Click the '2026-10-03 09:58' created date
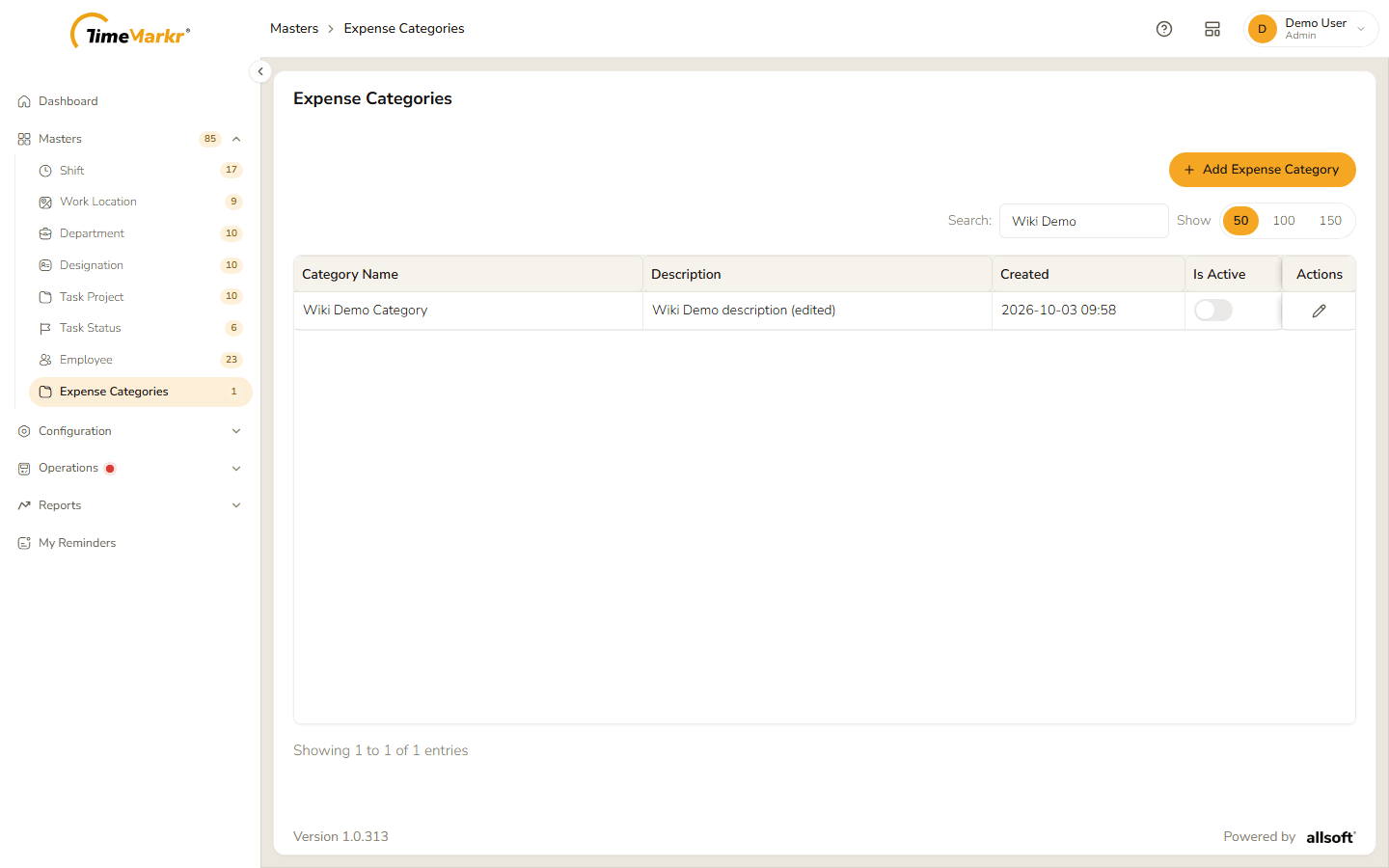The image size is (1389, 868). click(x=1058, y=310)
